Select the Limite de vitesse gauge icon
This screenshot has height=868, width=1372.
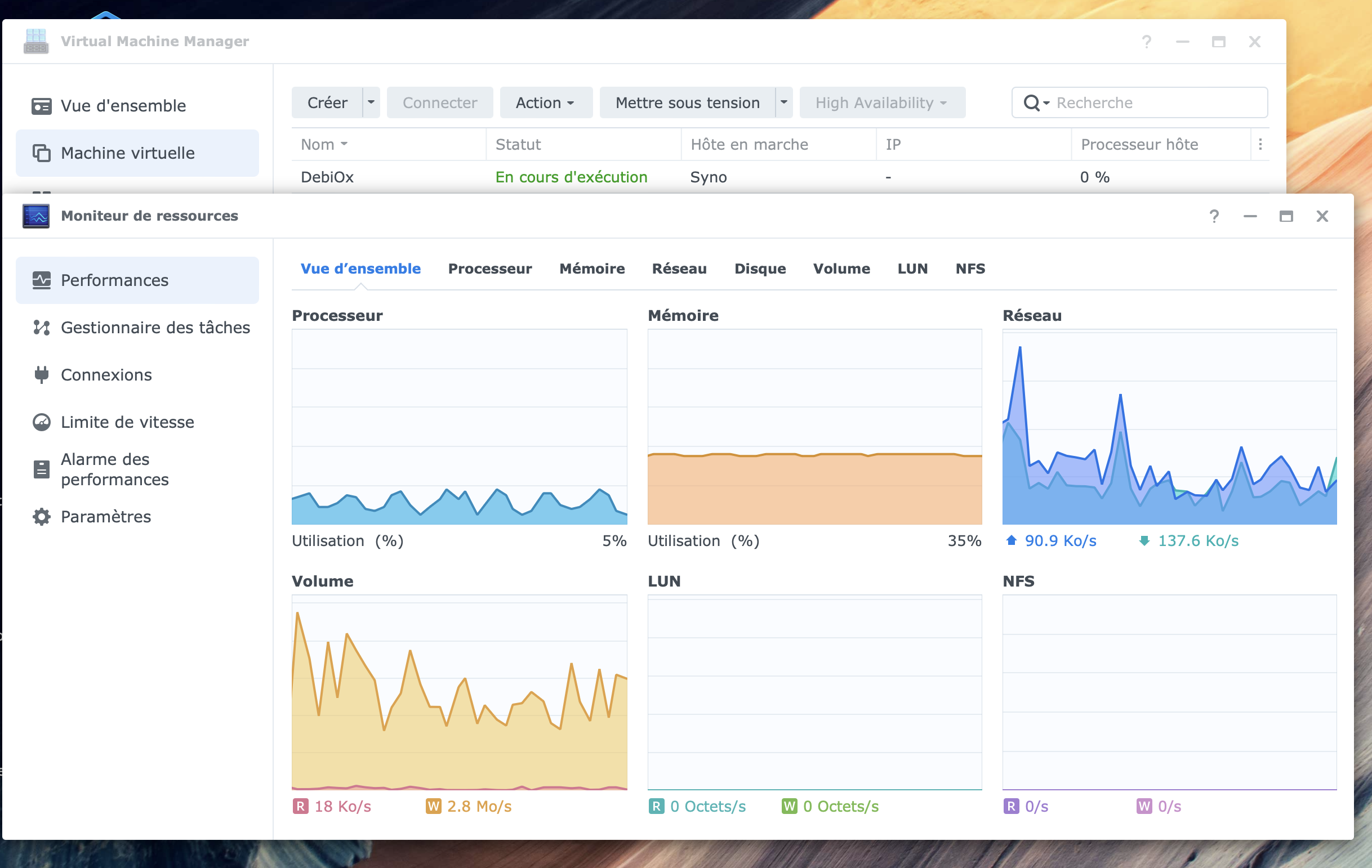click(41, 422)
